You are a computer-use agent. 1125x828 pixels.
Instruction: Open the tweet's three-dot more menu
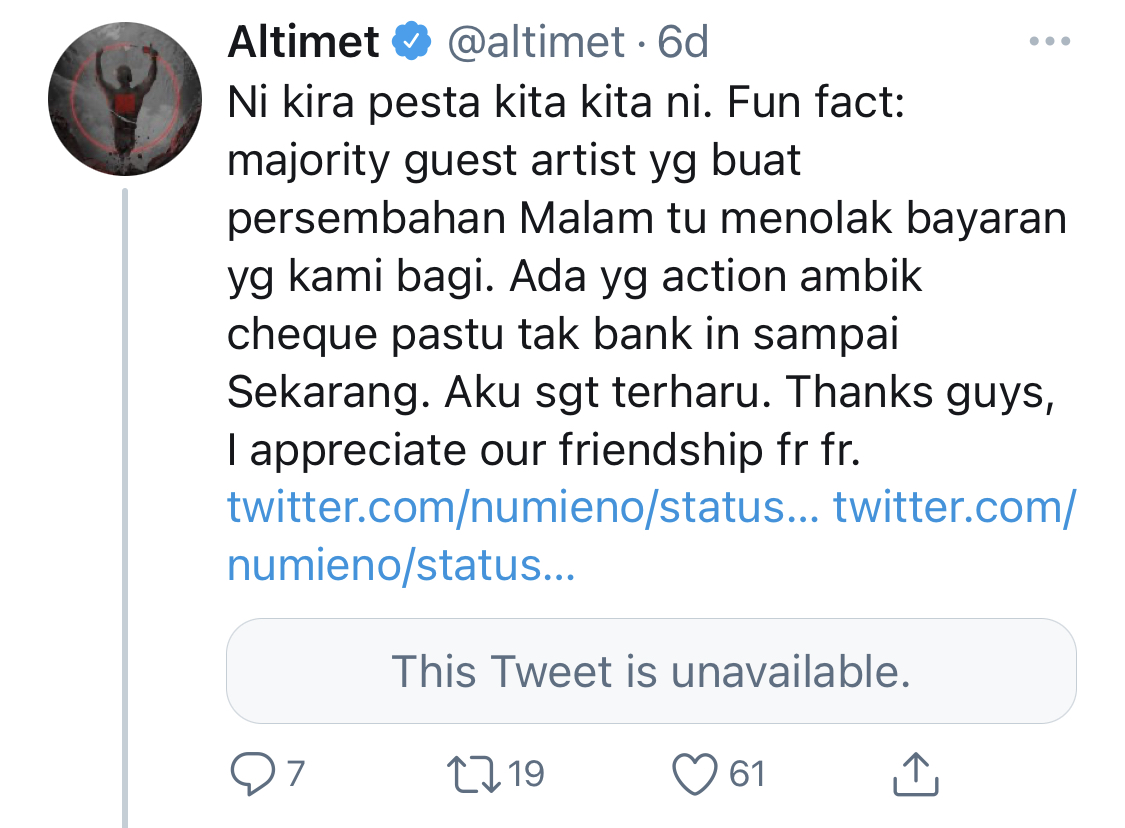1049,42
